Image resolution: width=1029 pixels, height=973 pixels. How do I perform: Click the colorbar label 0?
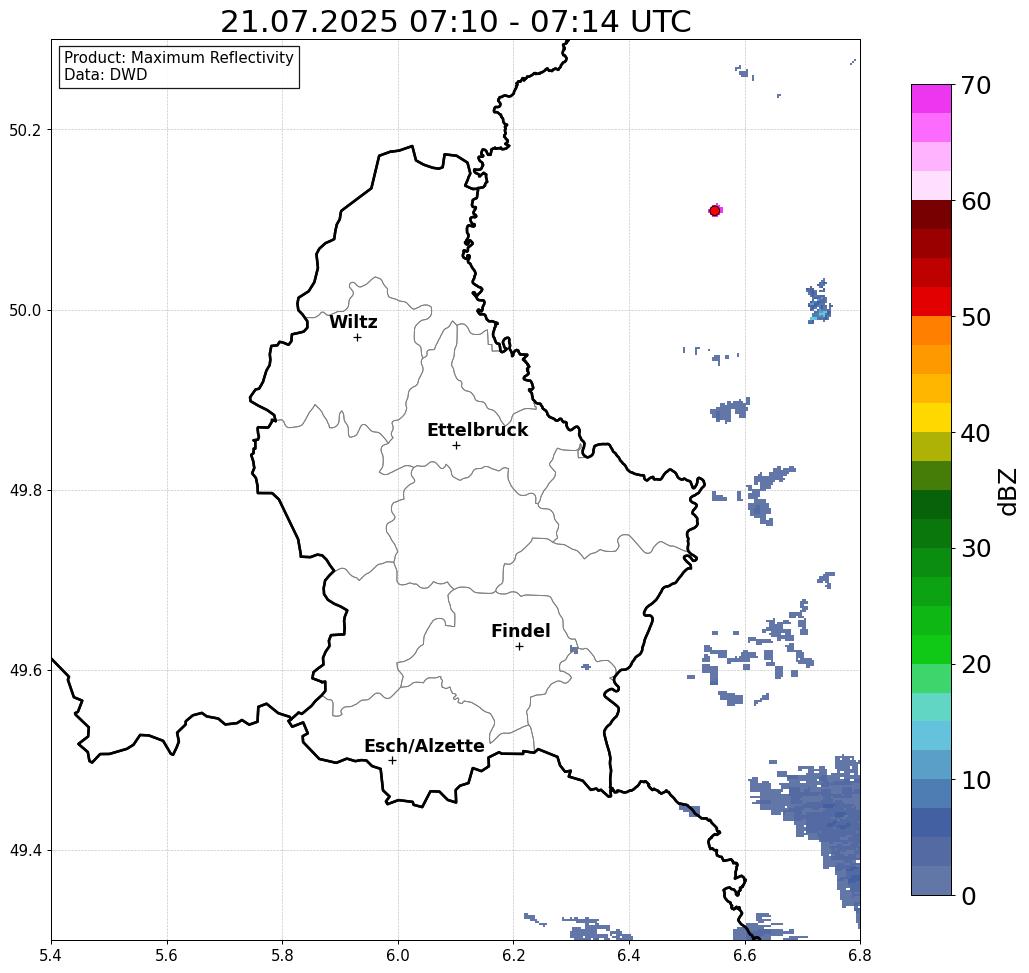click(969, 896)
